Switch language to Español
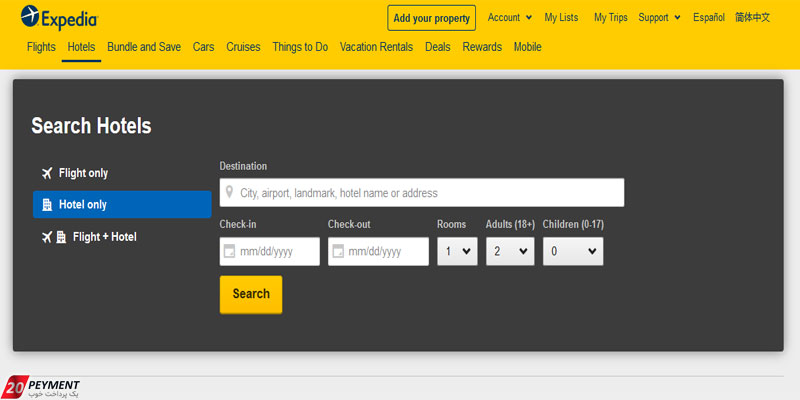 709,17
